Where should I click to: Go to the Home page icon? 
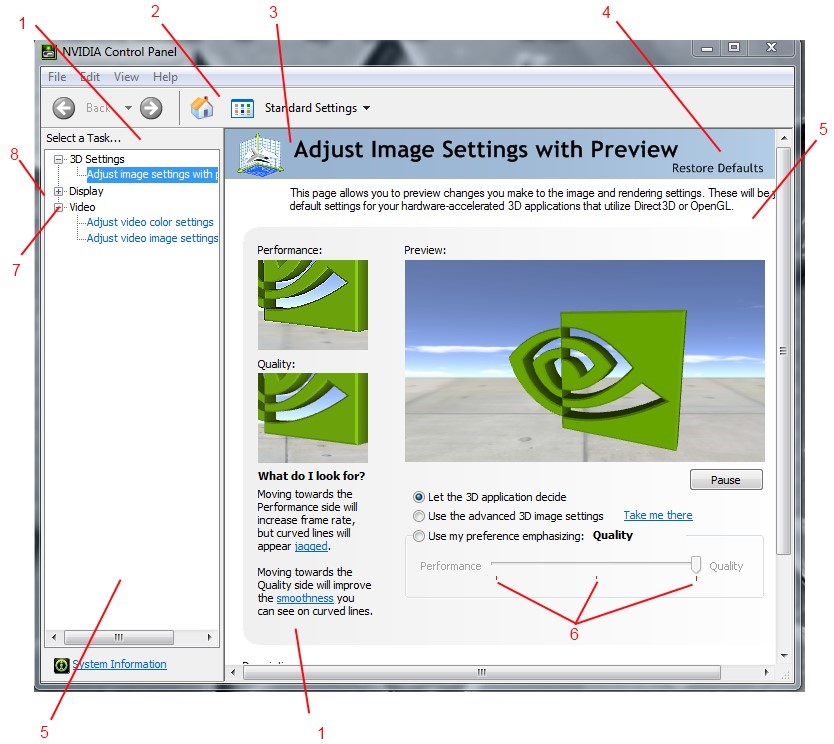[202, 108]
